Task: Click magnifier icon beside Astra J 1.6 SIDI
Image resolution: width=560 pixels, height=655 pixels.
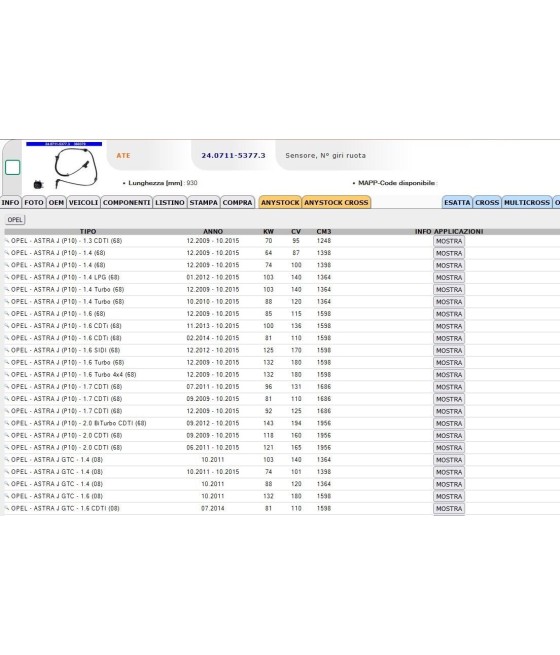Action: pos(7,350)
